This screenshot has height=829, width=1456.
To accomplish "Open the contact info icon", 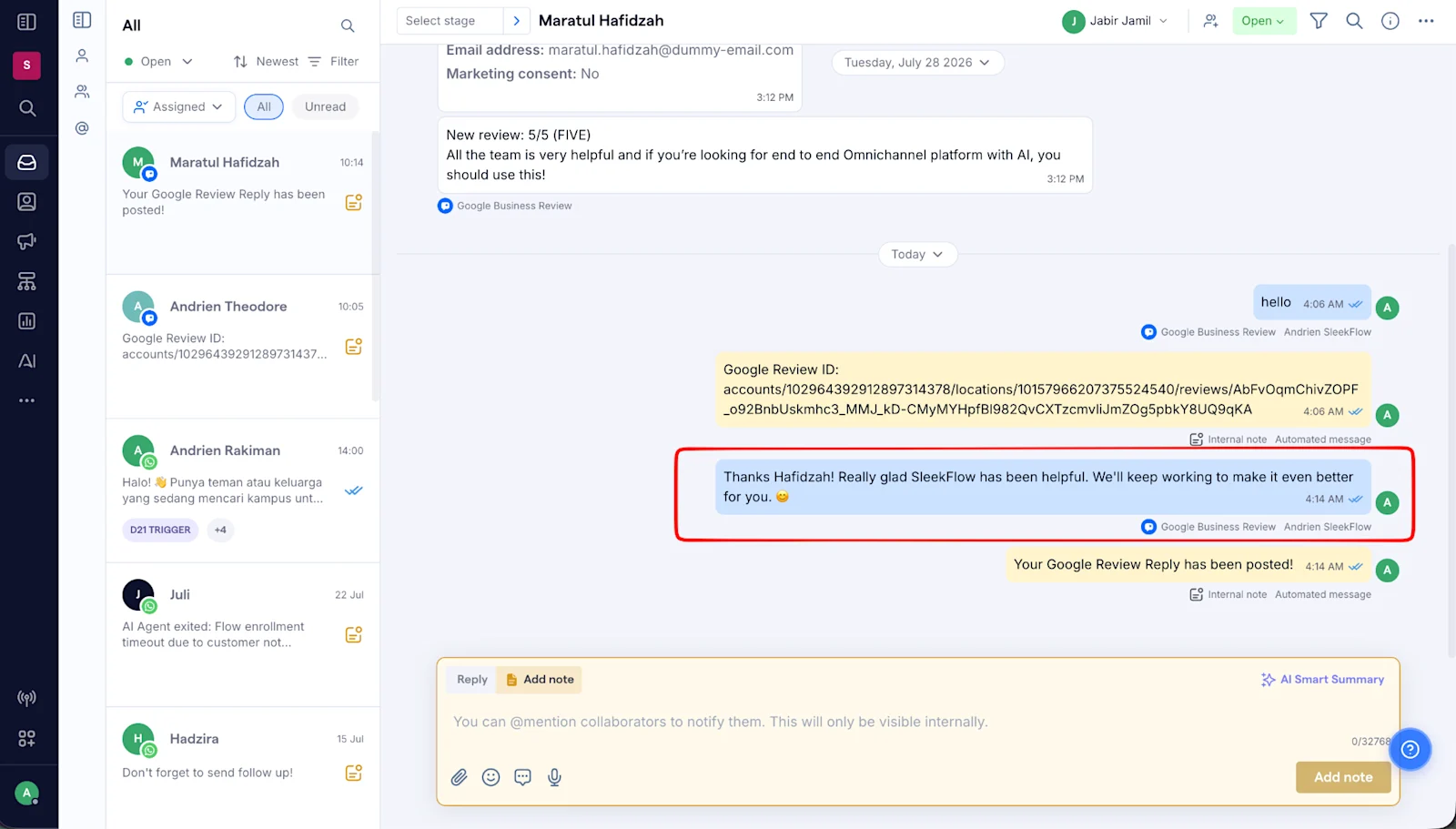I will [1390, 21].
